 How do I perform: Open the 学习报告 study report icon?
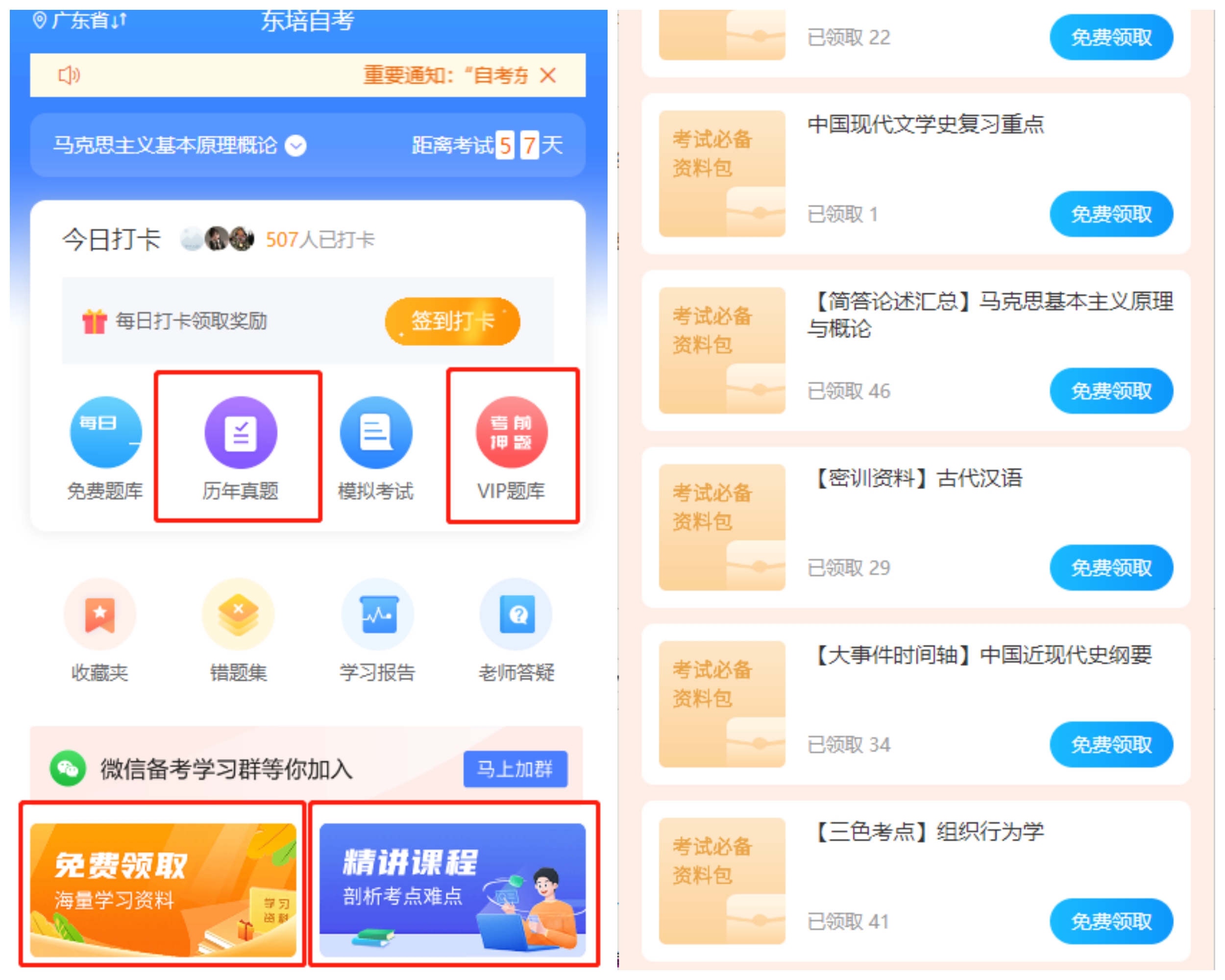point(378,614)
